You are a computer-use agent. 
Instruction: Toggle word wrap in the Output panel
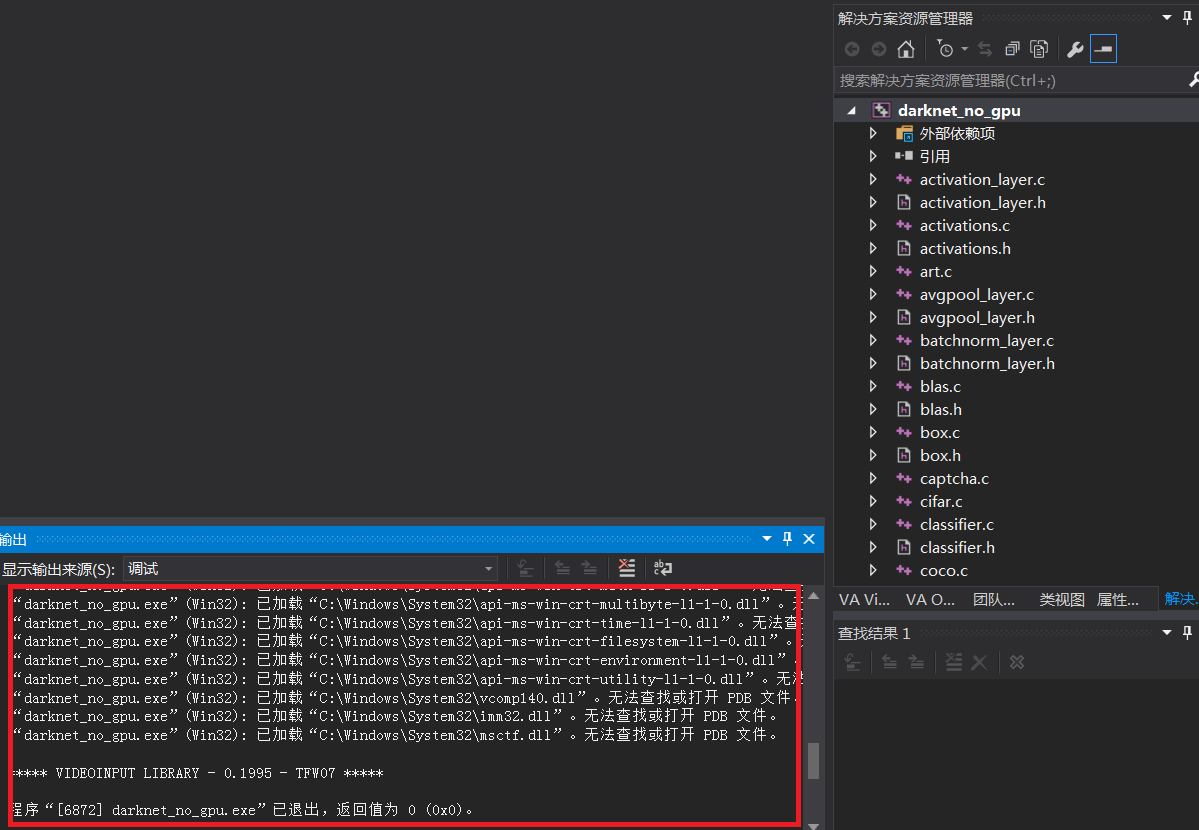click(663, 568)
